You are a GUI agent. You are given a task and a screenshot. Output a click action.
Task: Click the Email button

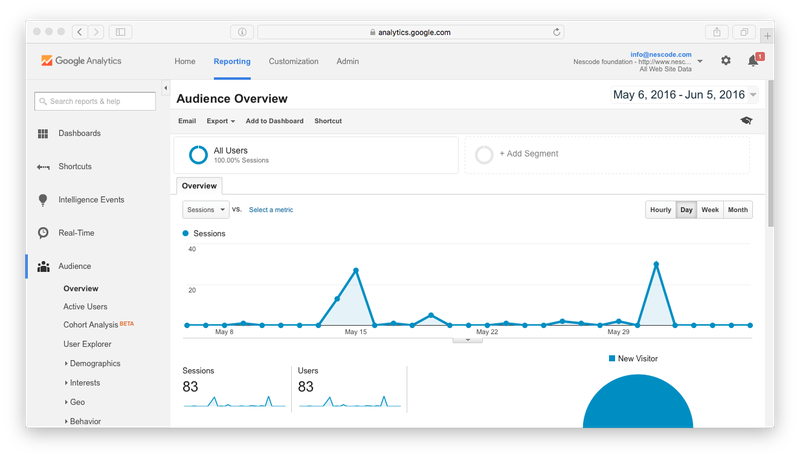pyautogui.click(x=187, y=121)
